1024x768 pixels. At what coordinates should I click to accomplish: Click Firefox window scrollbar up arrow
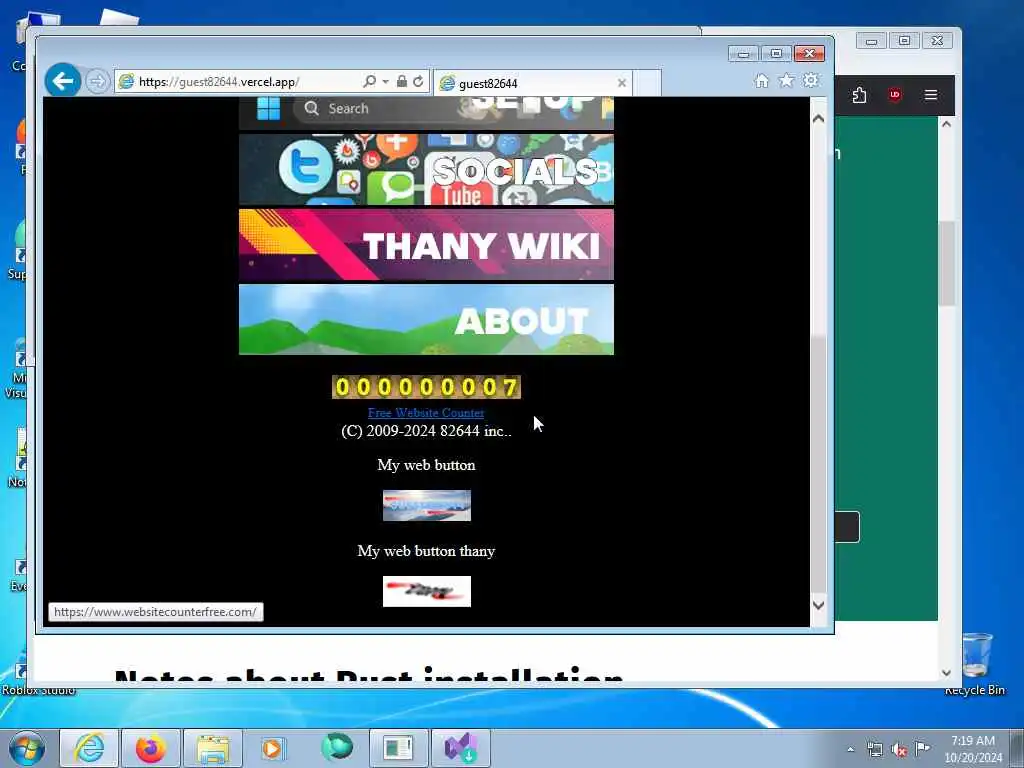[946, 124]
